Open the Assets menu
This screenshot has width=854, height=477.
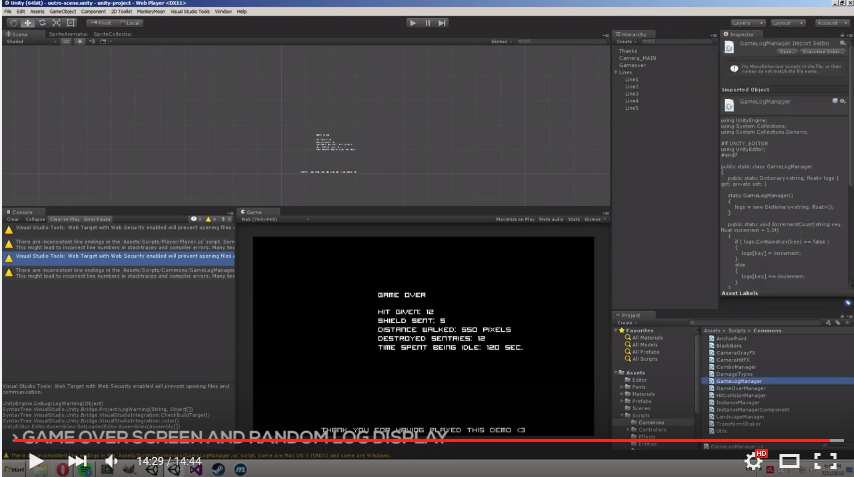click(x=37, y=11)
